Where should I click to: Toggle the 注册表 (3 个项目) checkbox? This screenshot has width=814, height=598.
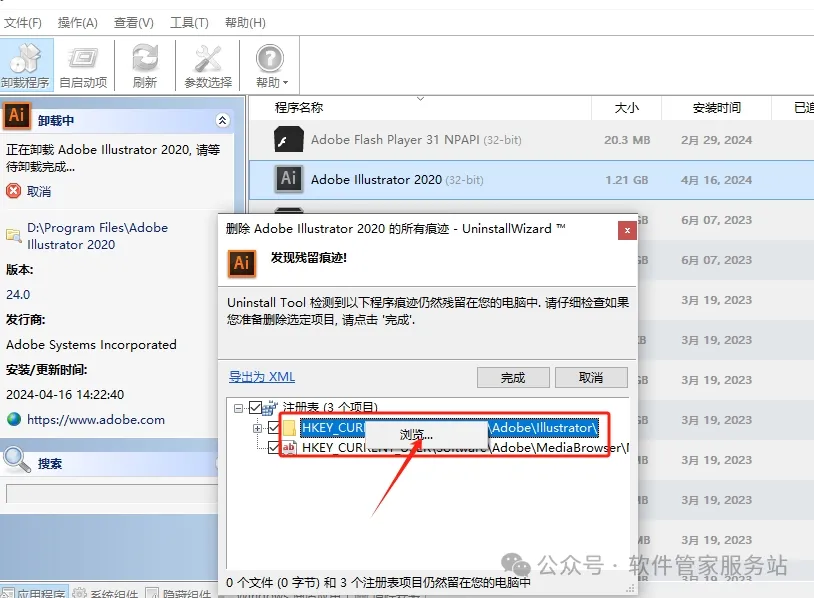[255, 407]
